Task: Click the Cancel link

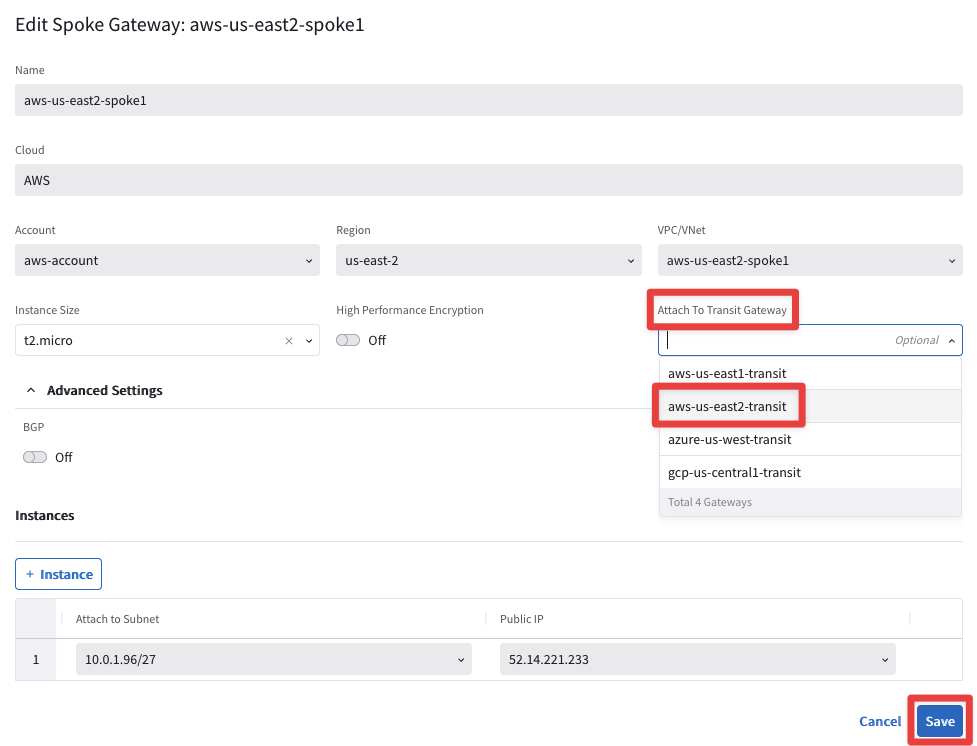Action: click(880, 721)
